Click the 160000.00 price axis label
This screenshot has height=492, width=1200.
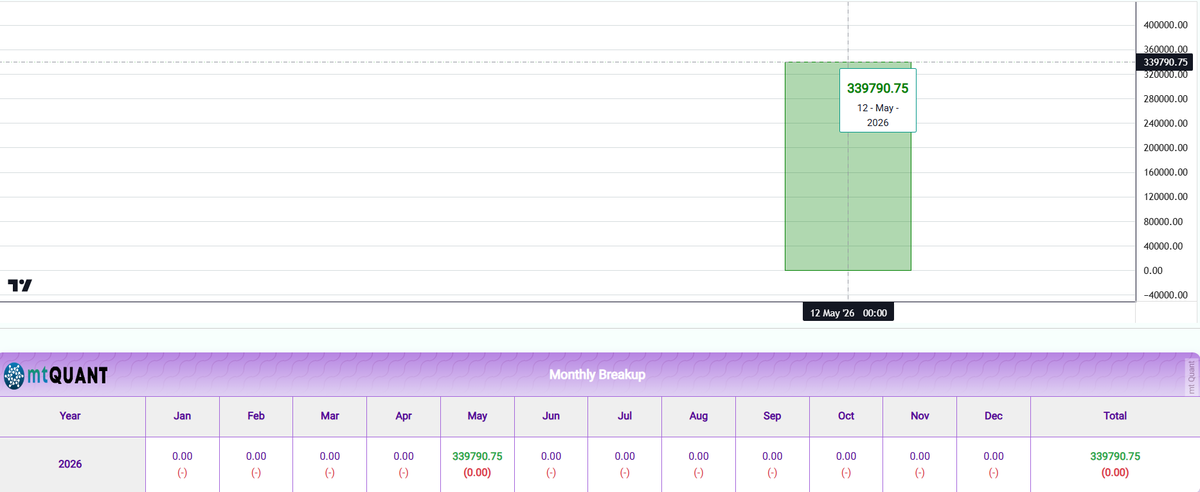click(1165, 172)
